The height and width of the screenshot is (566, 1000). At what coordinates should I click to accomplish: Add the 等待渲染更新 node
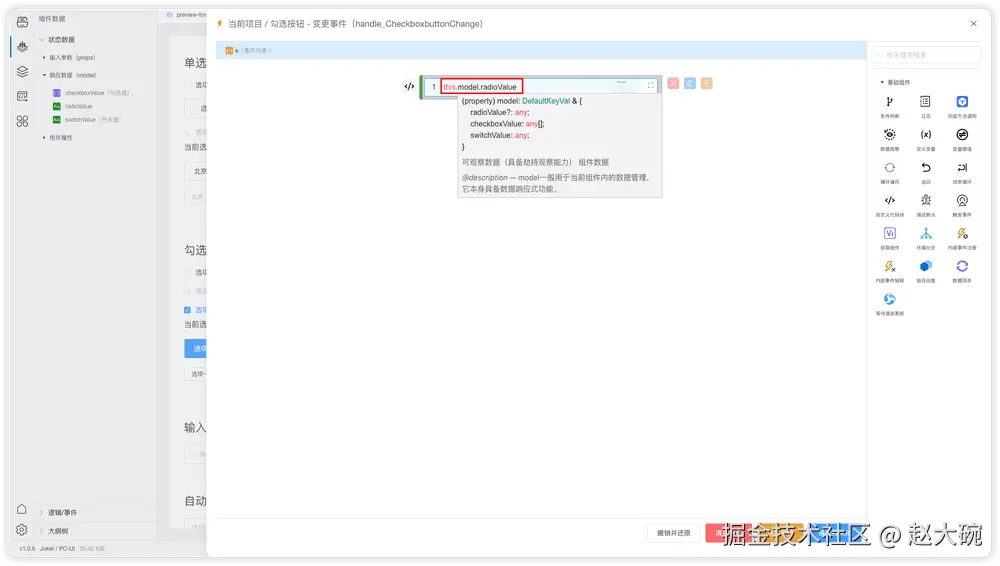(890, 299)
